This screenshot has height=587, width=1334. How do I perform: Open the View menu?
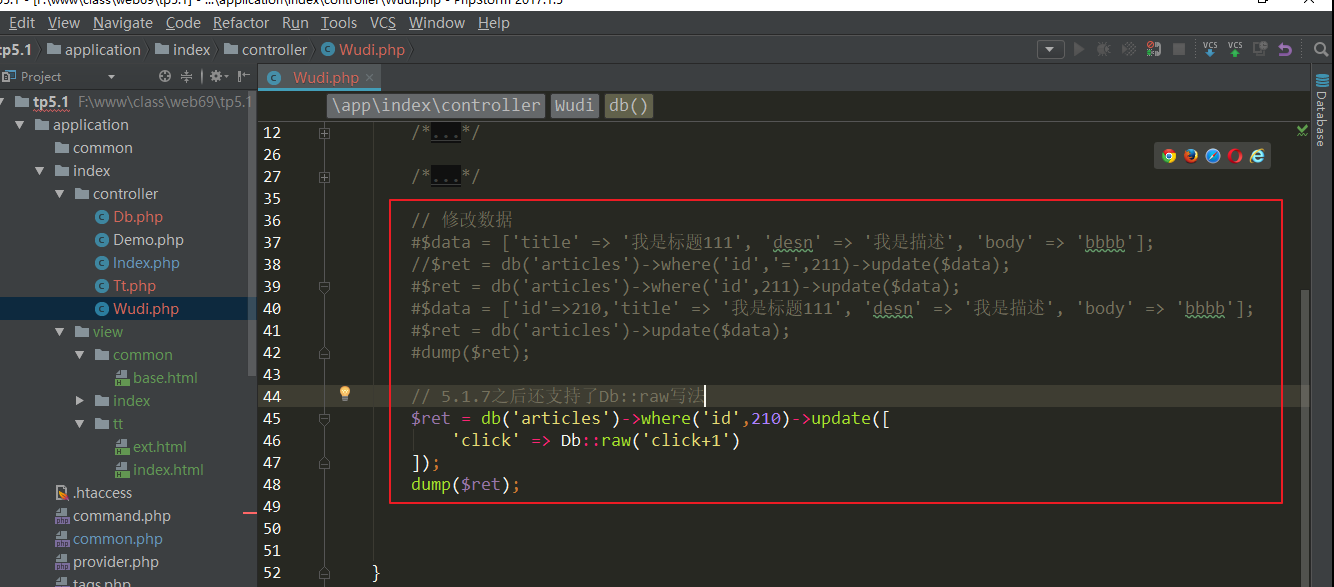[x=64, y=22]
